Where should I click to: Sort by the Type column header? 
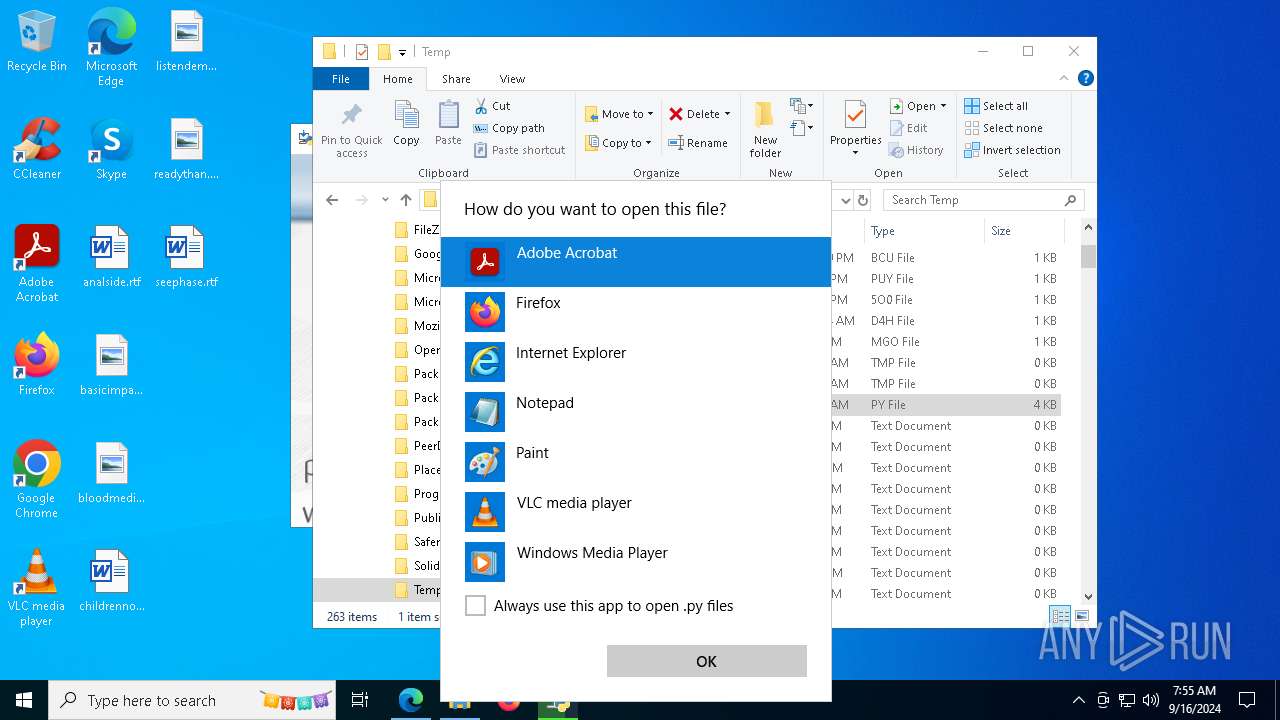click(926, 231)
